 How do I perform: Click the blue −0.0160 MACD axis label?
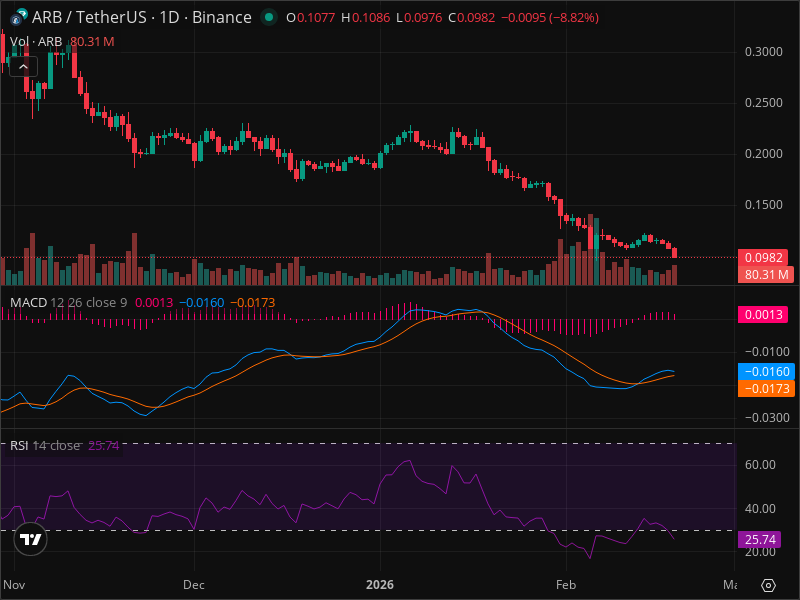tap(766, 371)
